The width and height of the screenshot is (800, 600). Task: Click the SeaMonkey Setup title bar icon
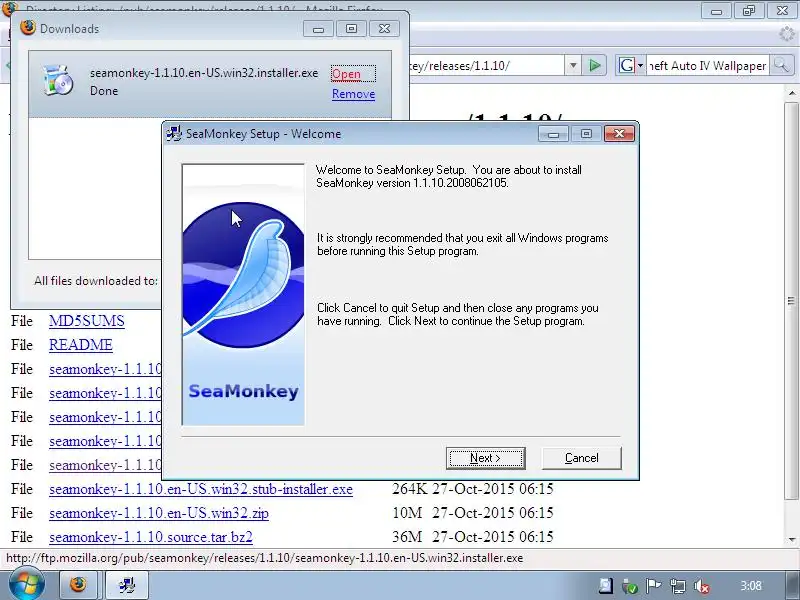(x=174, y=134)
